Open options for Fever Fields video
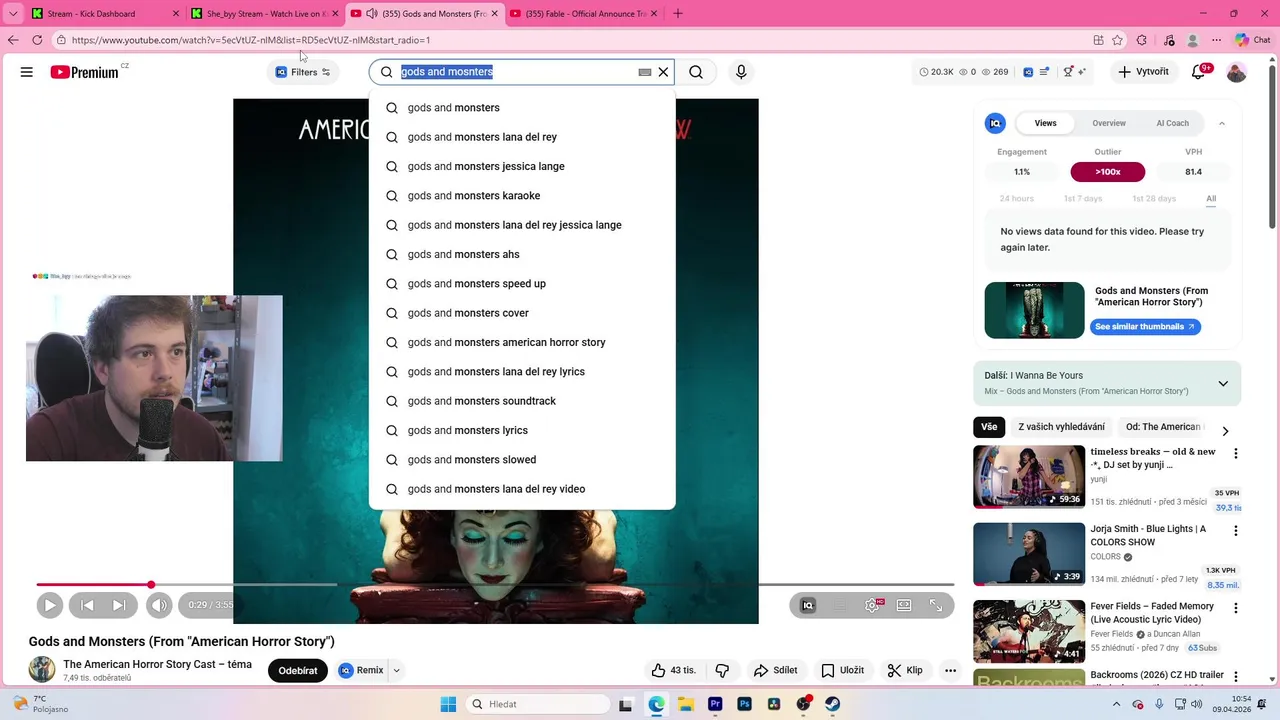Viewport: 1280px width, 720px height. (x=1236, y=608)
